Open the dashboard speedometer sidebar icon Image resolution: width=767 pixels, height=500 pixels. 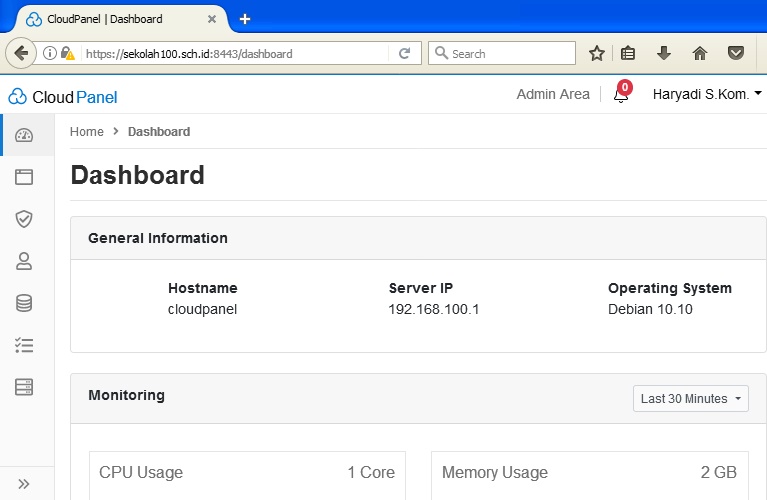25,135
